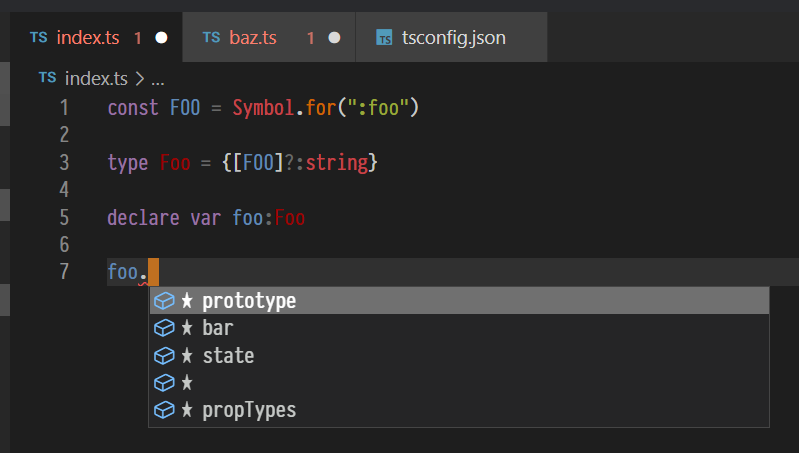Screen dimensions: 799x453
Task: Click the Symbol identifier on line 1
Action: click(x=263, y=108)
